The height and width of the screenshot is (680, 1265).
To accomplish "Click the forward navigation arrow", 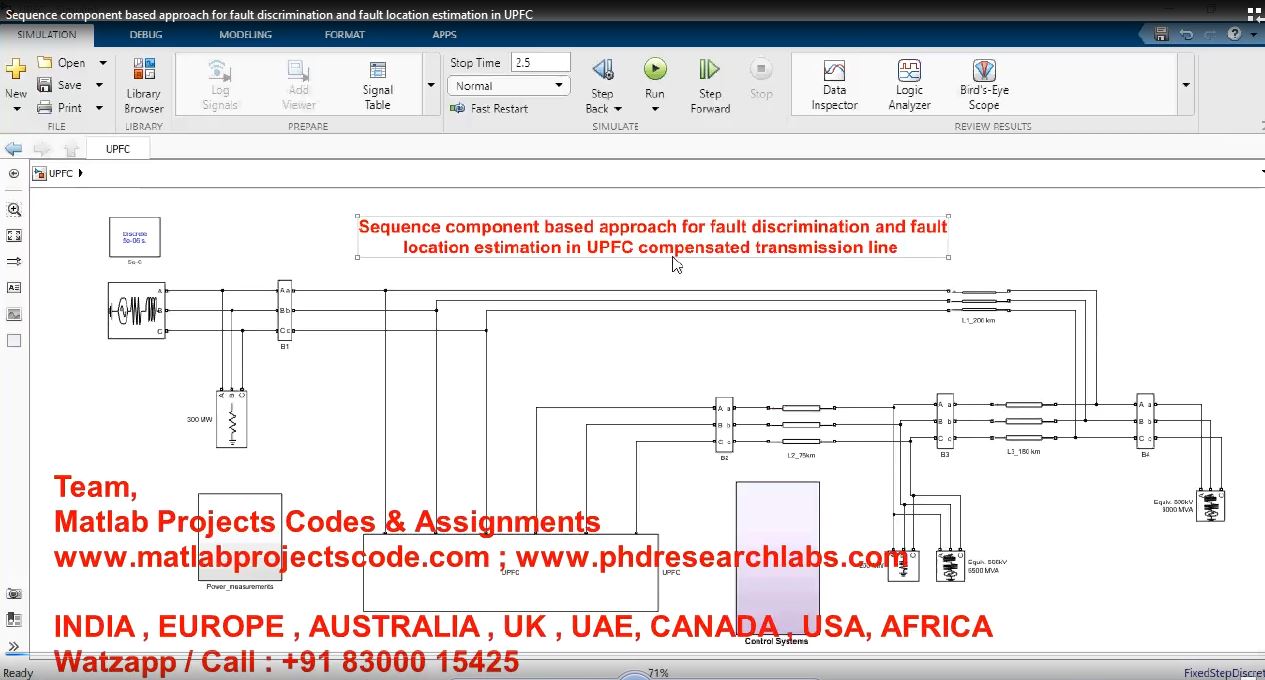I will [x=43, y=149].
